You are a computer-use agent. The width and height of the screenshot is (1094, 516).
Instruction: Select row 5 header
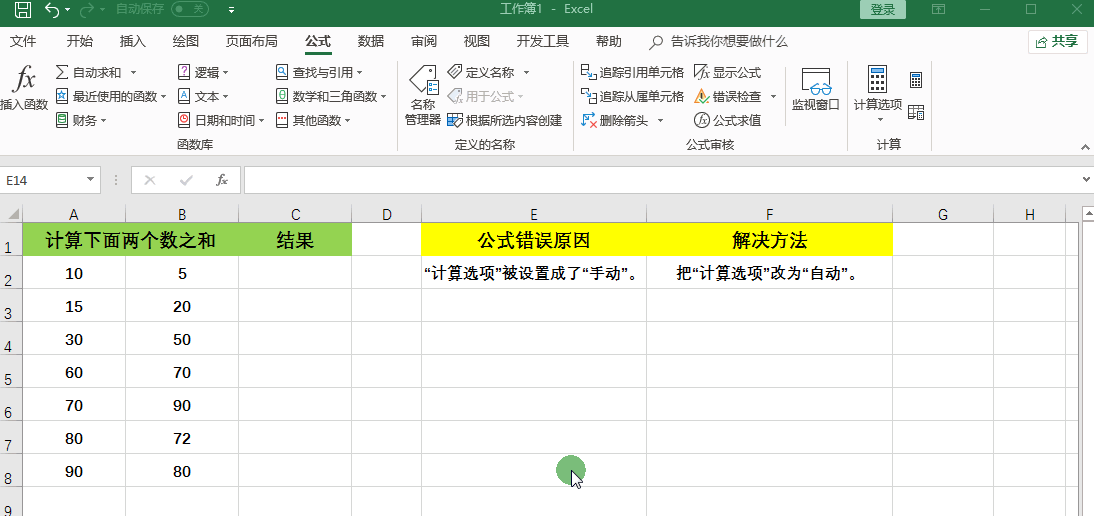10,372
